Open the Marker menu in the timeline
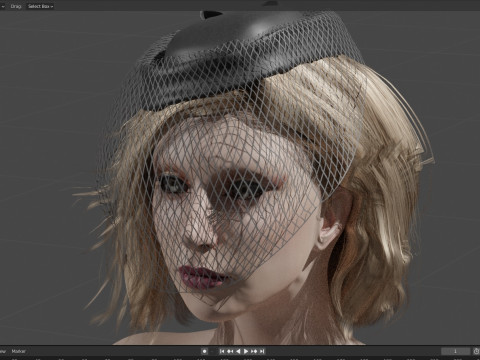Viewport: 480px width, 360px height. point(18,351)
